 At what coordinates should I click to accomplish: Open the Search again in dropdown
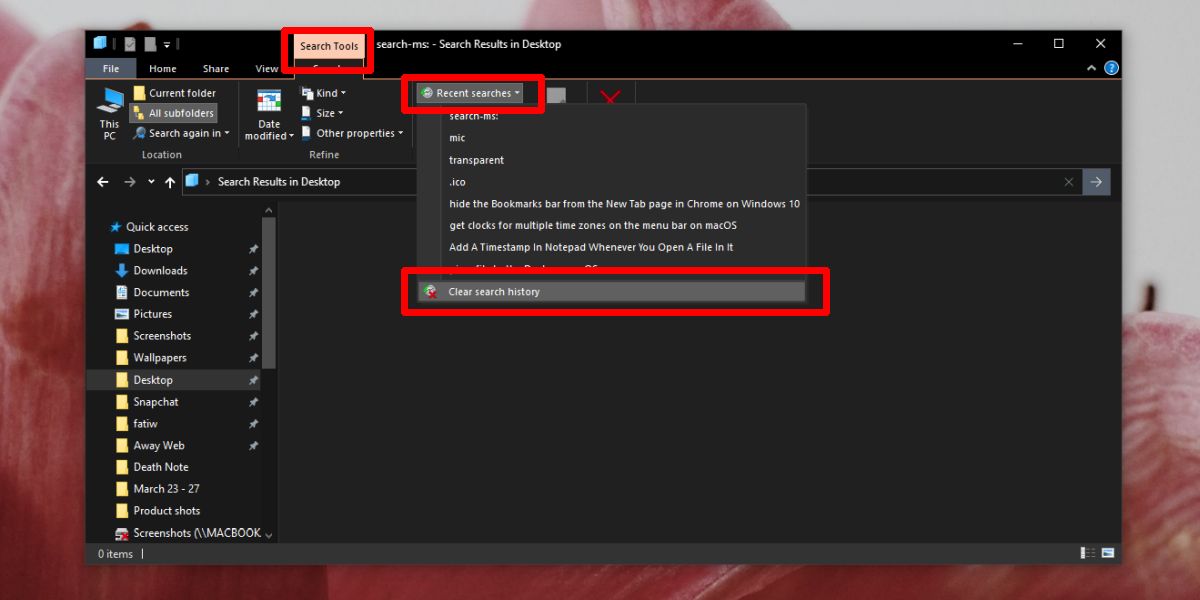(181, 133)
